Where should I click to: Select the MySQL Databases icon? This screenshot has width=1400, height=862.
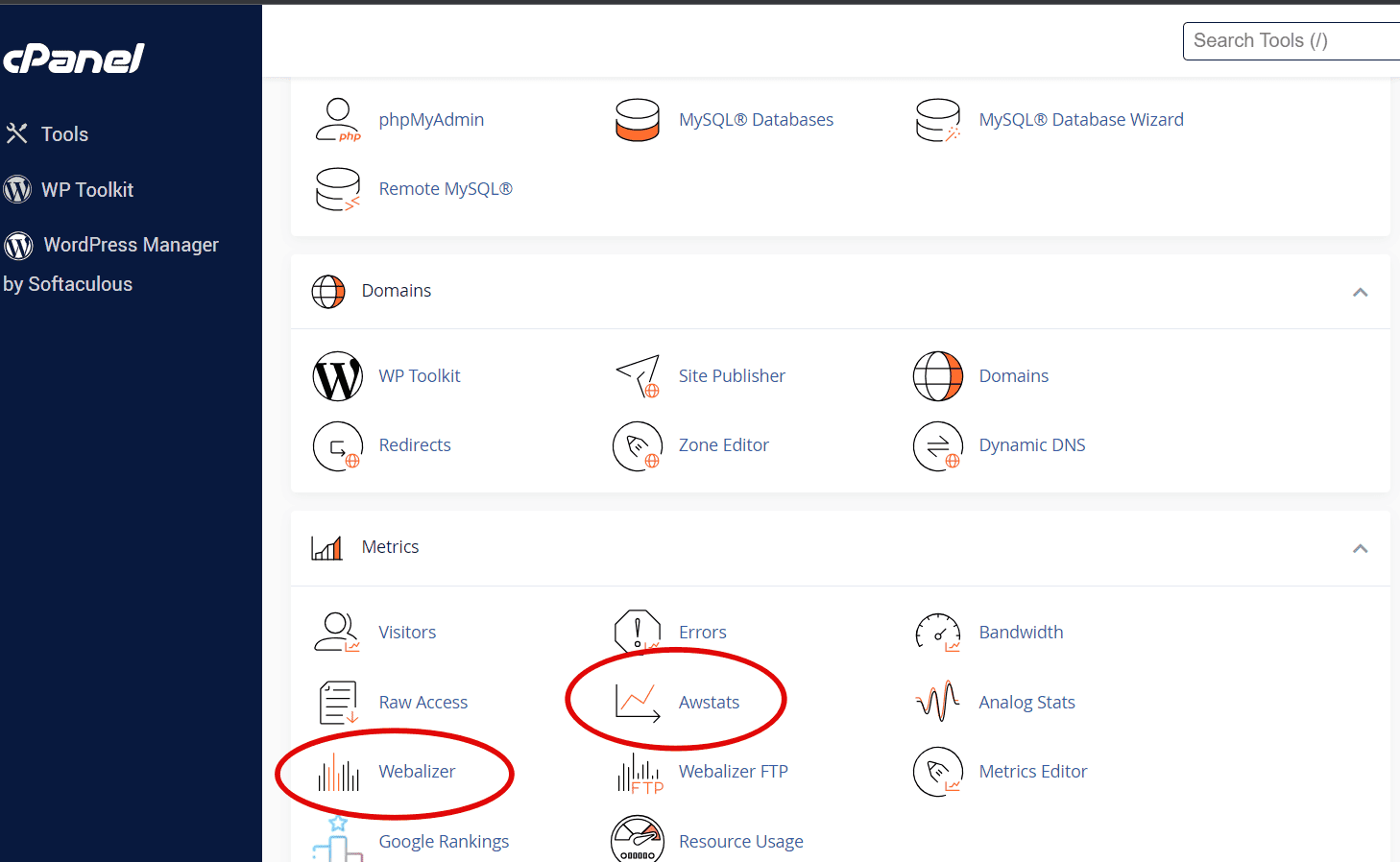pos(638,119)
